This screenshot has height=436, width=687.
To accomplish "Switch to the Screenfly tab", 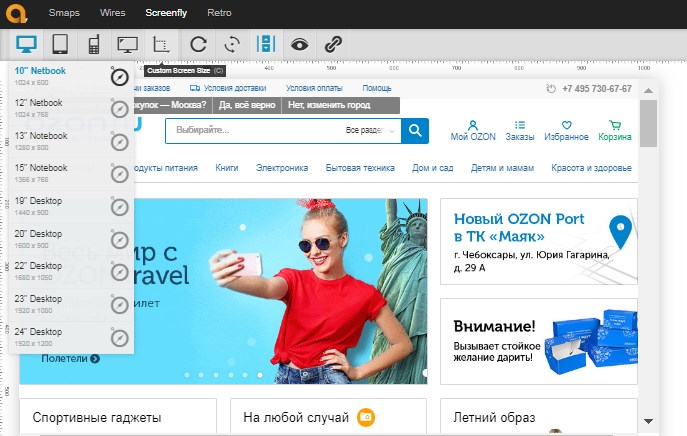I will (166, 13).
